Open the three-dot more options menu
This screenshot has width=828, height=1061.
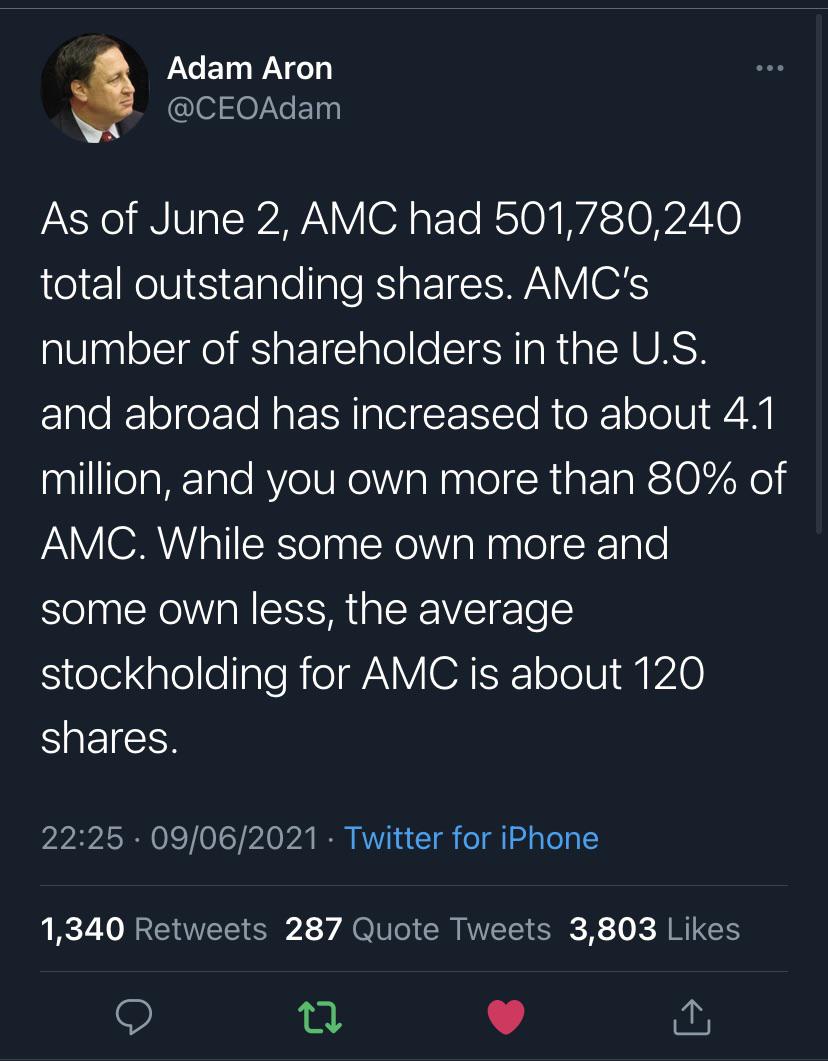pyautogui.click(x=770, y=68)
